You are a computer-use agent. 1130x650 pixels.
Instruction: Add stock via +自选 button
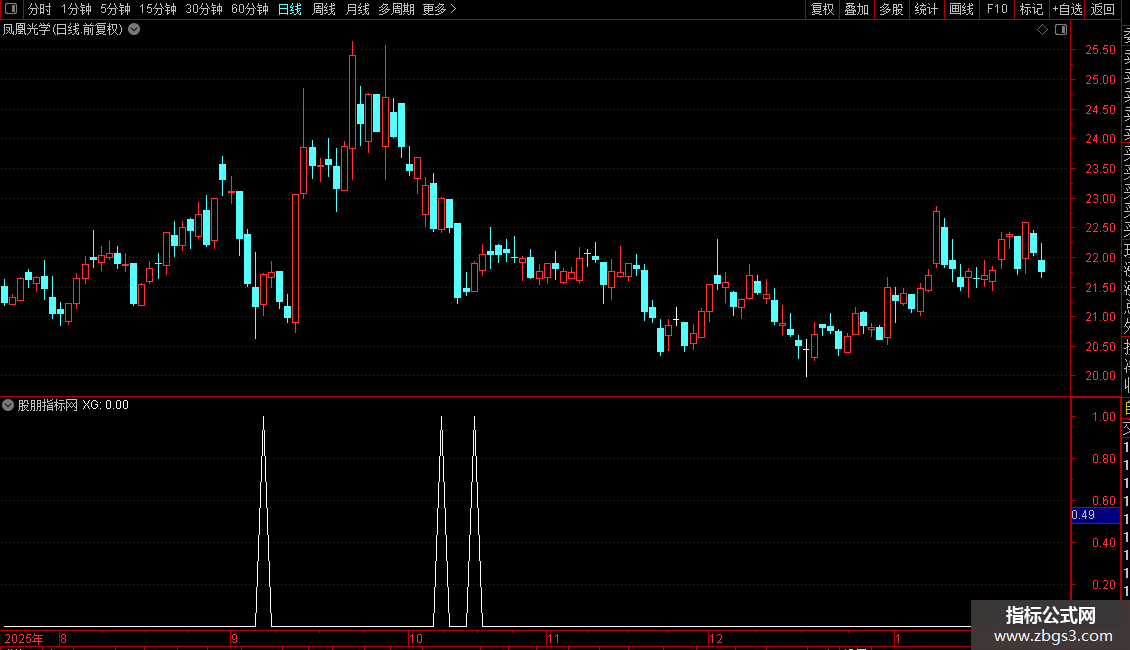pos(1067,9)
